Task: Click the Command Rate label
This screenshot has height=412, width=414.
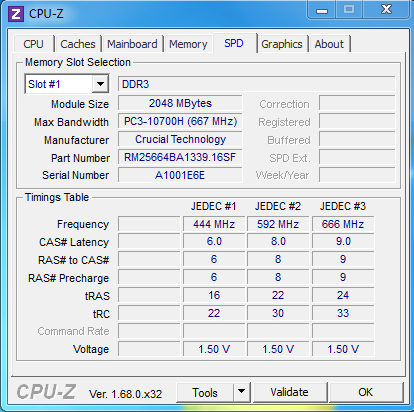Action: pyautogui.click(x=73, y=331)
